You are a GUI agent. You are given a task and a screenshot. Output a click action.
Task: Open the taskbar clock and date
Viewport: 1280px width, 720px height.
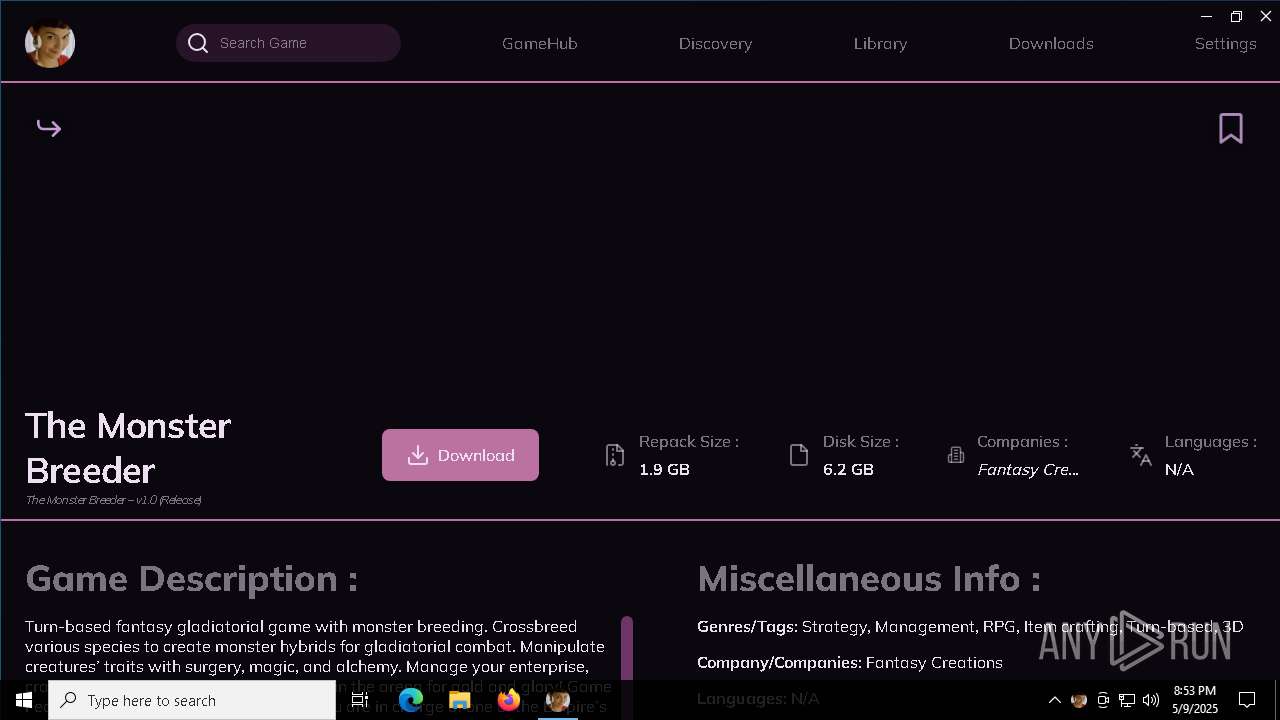point(1195,700)
